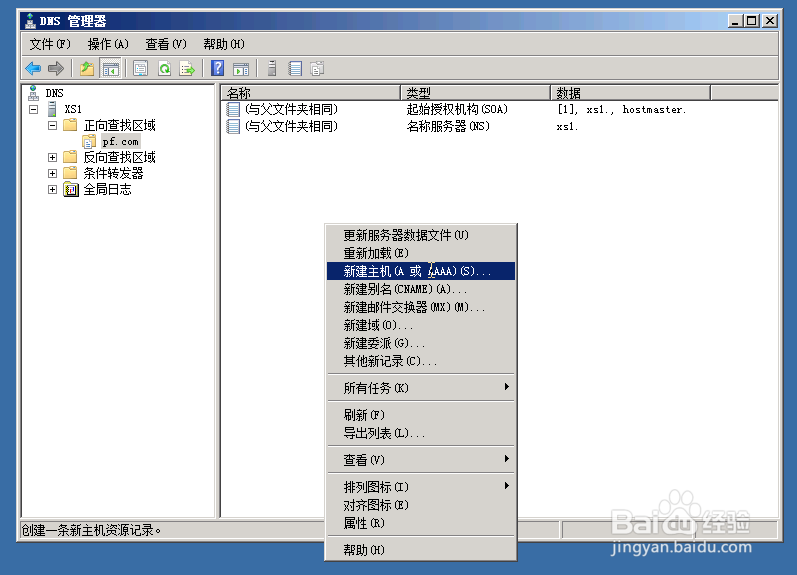
Task: Click the green Refresh toolbar icon
Action: (x=164, y=68)
